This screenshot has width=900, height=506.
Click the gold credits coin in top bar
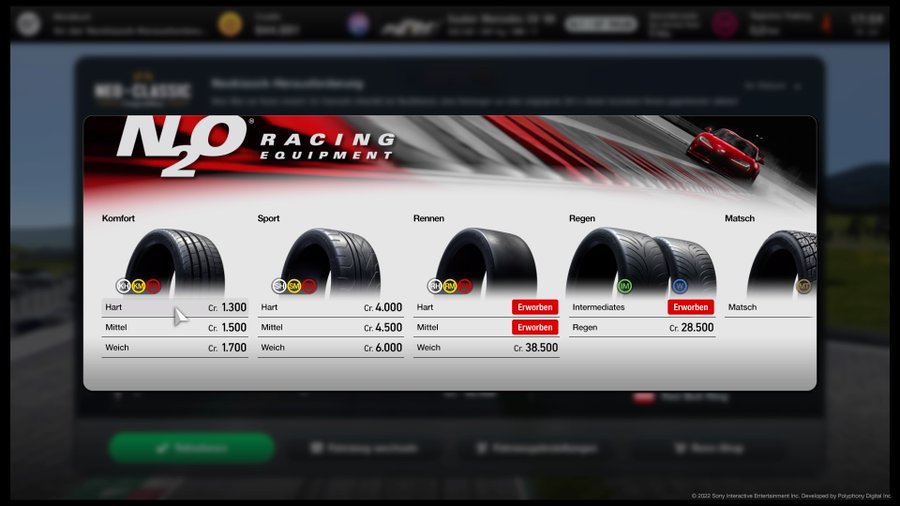click(x=230, y=24)
